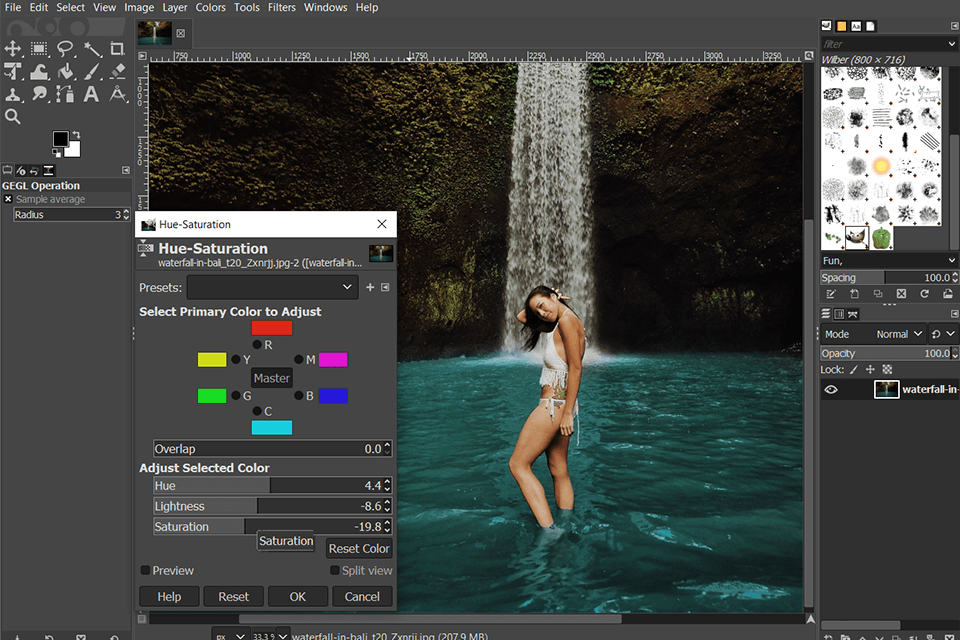The height and width of the screenshot is (640, 960).
Task: Click the Reset Color button
Action: (x=359, y=548)
